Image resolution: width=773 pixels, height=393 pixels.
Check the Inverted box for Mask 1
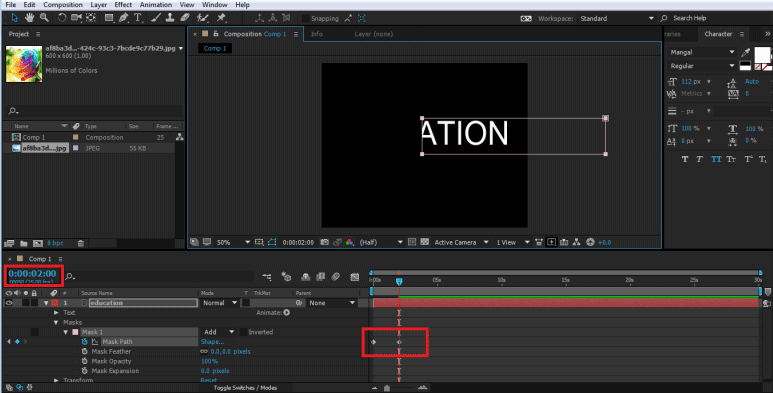243,332
